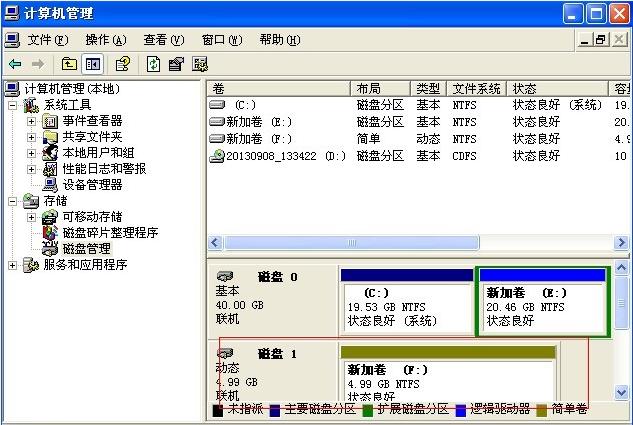The height and width of the screenshot is (425, 633).
Task: Click the disk view scroll up arrow
Action: coord(621,268)
